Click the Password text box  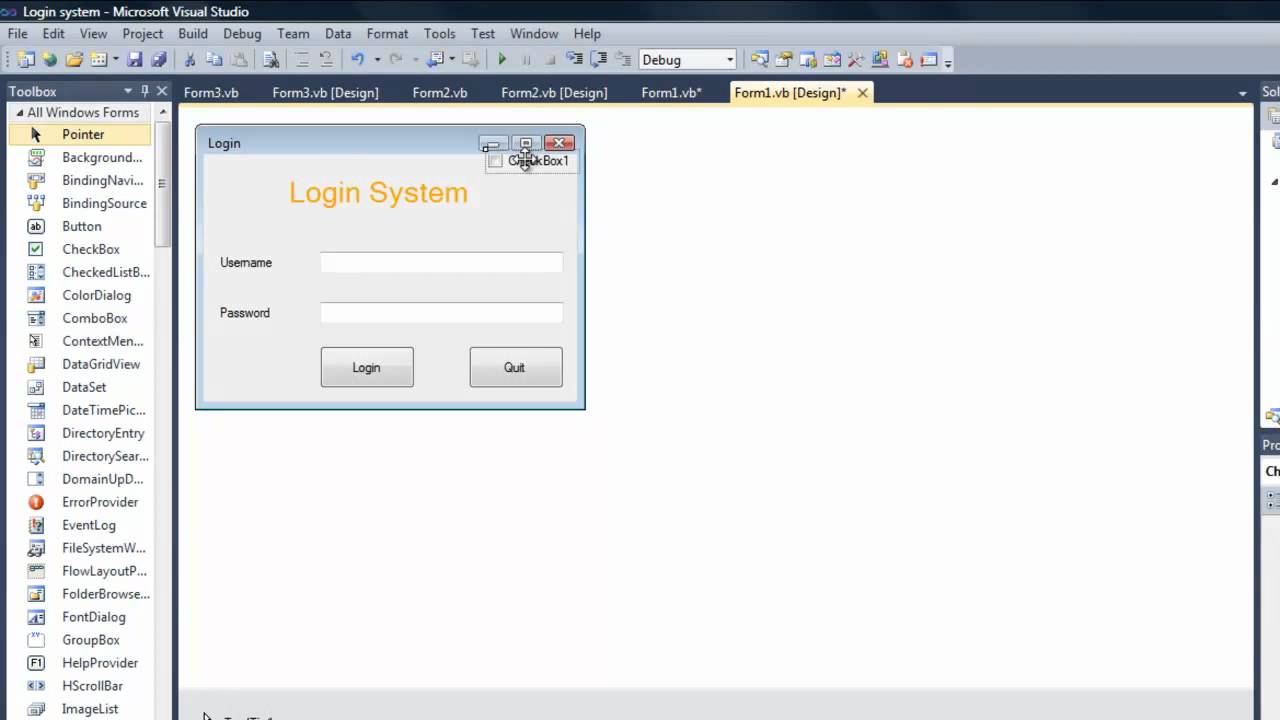coord(441,313)
